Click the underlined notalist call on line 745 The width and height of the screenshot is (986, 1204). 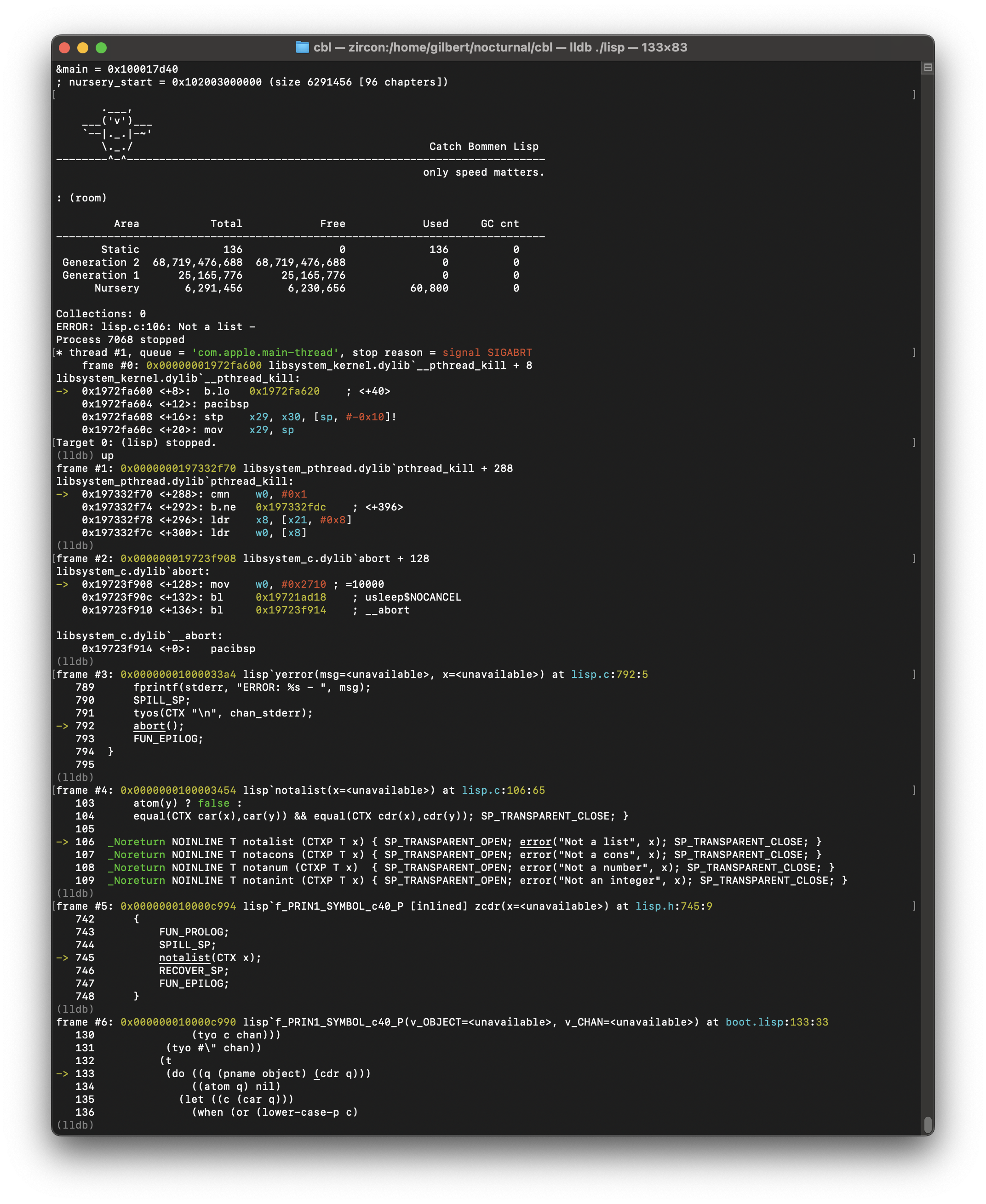click(184, 957)
